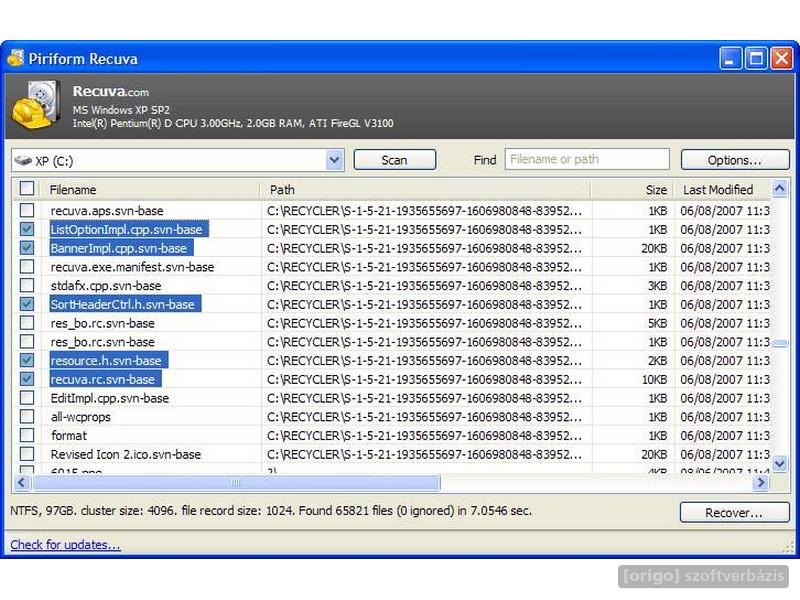The height and width of the screenshot is (600, 800).
Task: Uncheck the SortHeaderCtrl.h.svn-base checkbox
Action: [27, 304]
